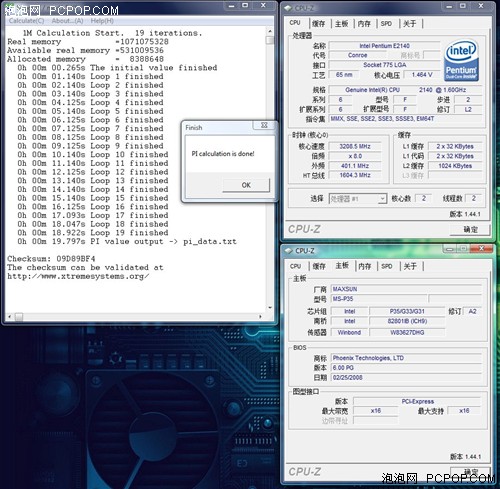Click the MS-P35 model field
The height and width of the screenshot is (489, 500).
point(379,299)
